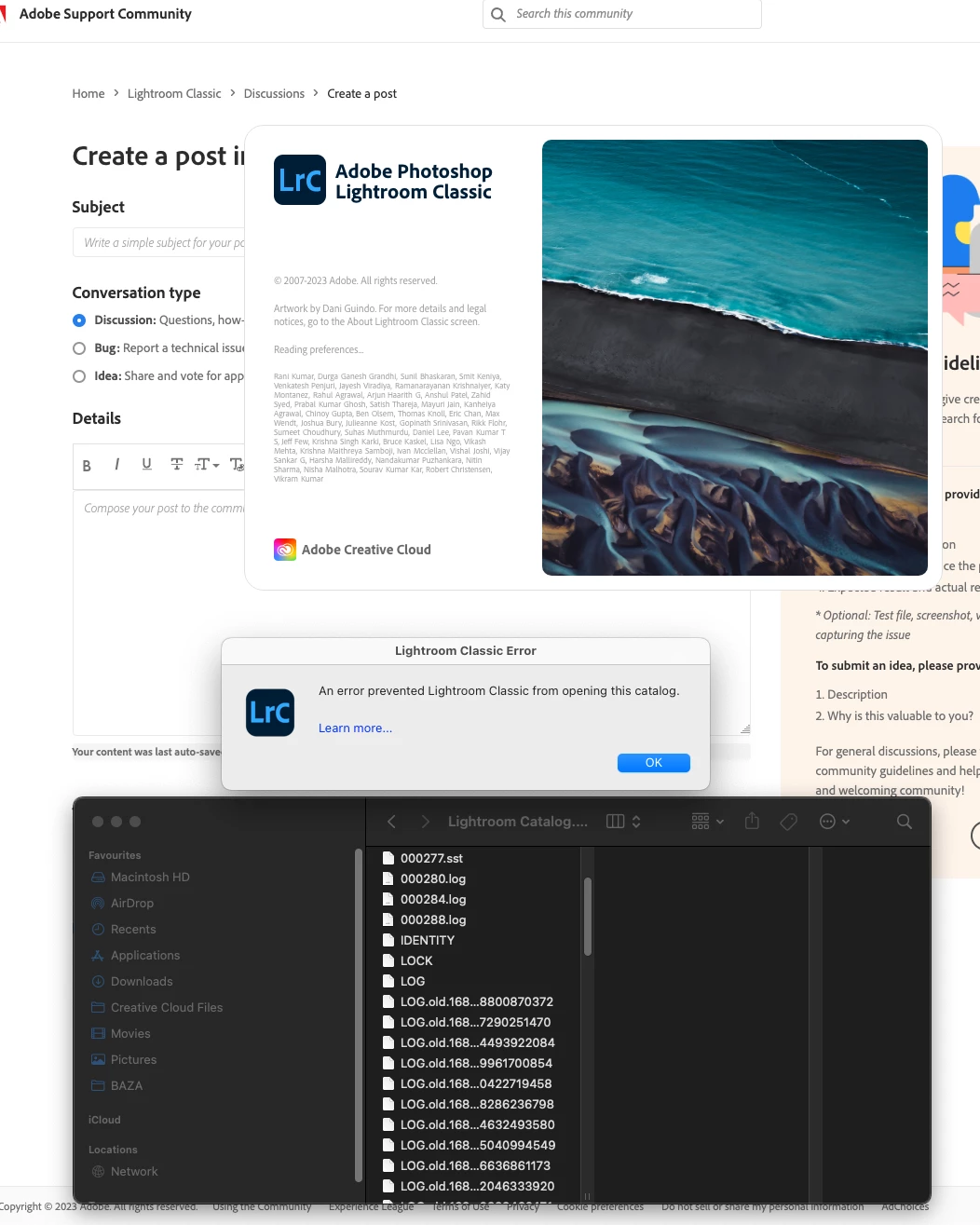Click the Creative Cloud Files folder icon
980x1225 pixels.
(98, 1008)
